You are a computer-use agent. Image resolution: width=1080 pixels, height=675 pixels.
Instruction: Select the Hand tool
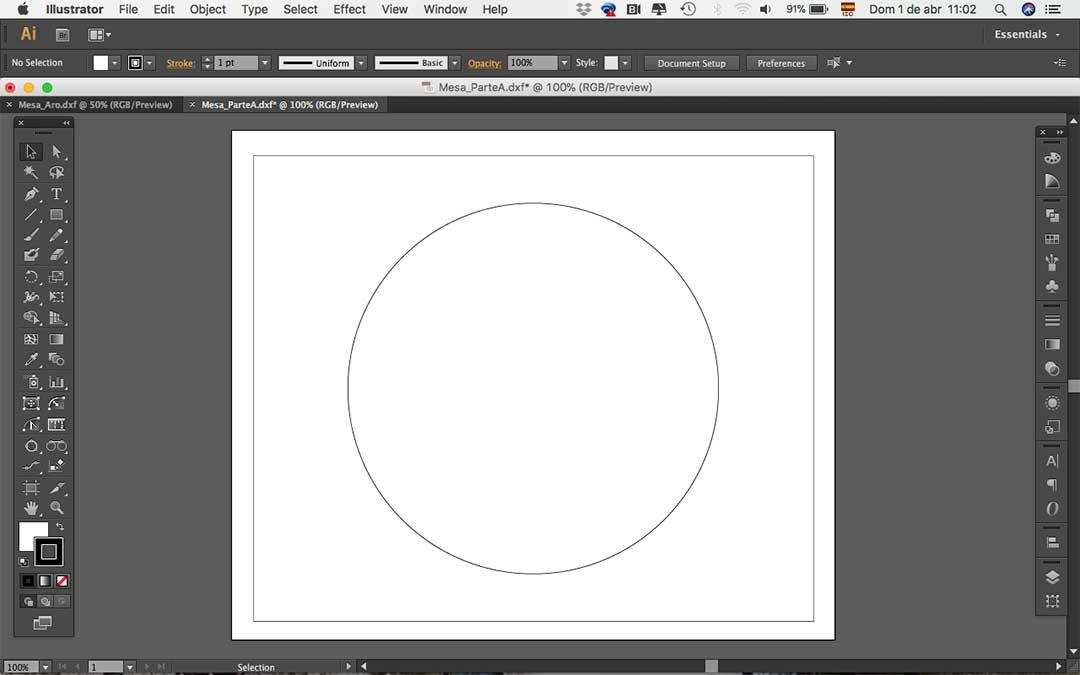(x=31, y=508)
